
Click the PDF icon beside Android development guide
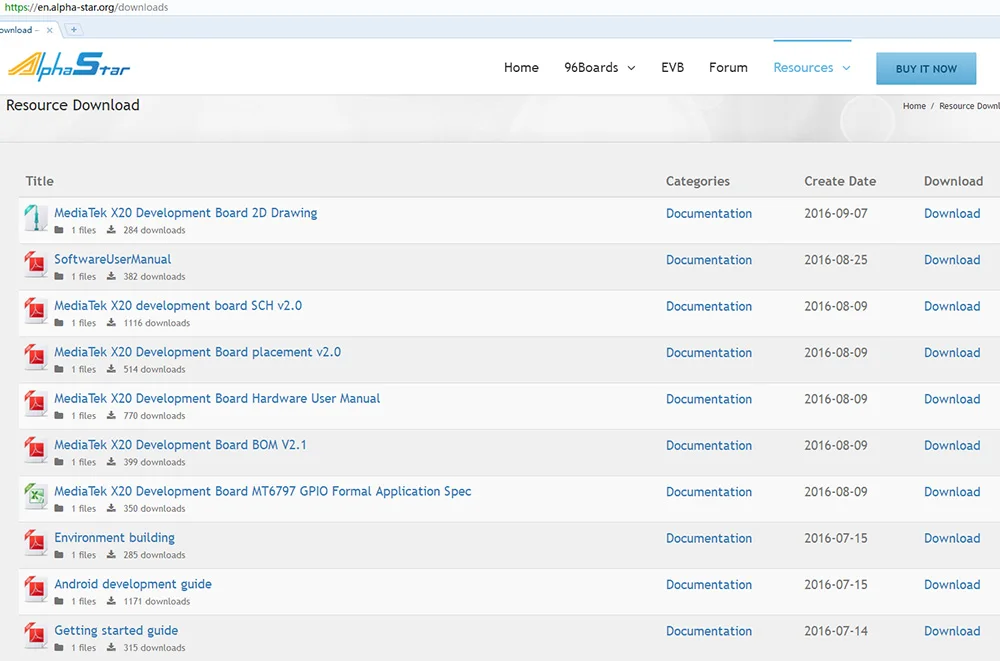[x=36, y=590]
